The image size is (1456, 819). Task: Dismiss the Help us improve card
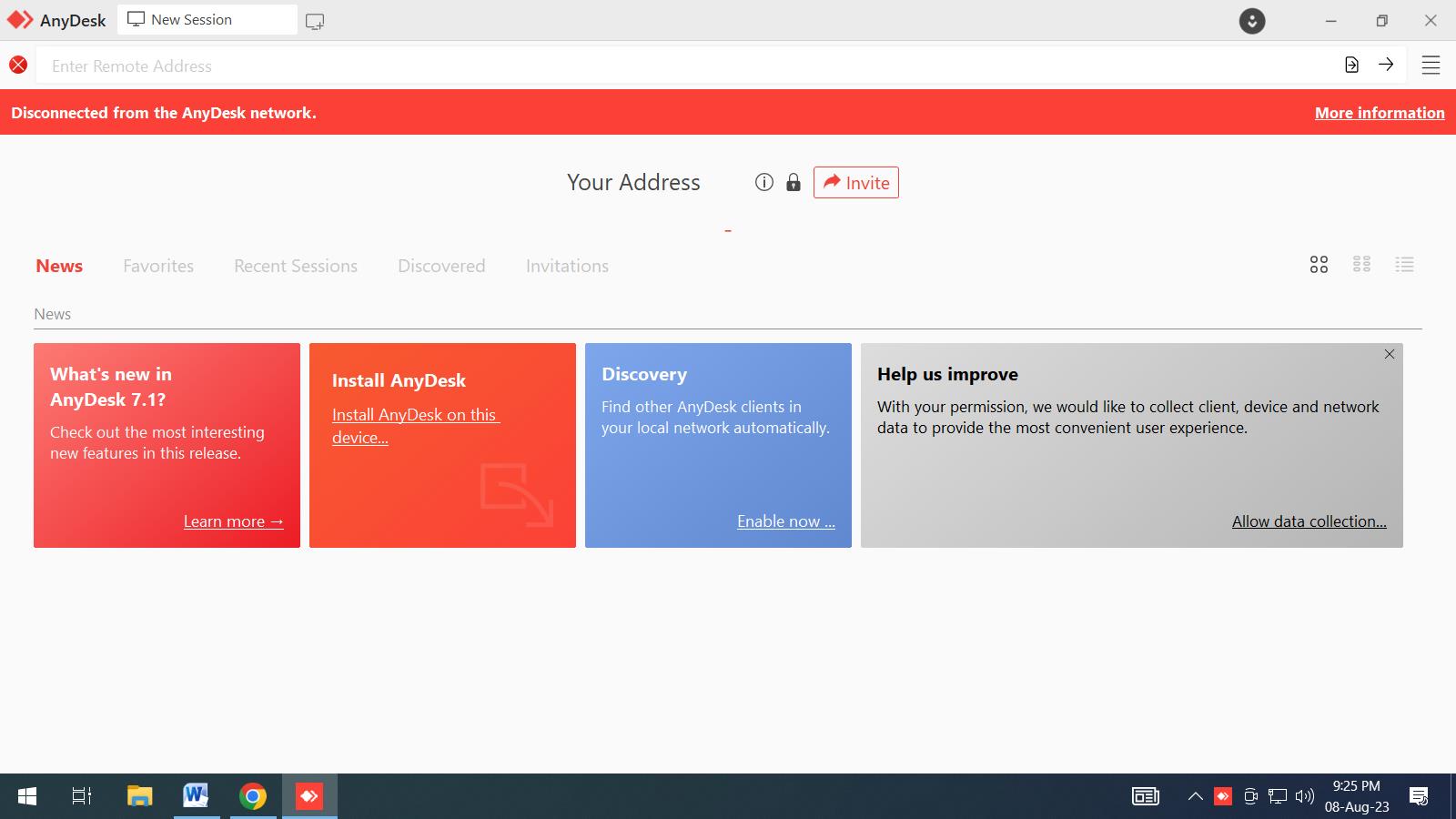(1389, 354)
